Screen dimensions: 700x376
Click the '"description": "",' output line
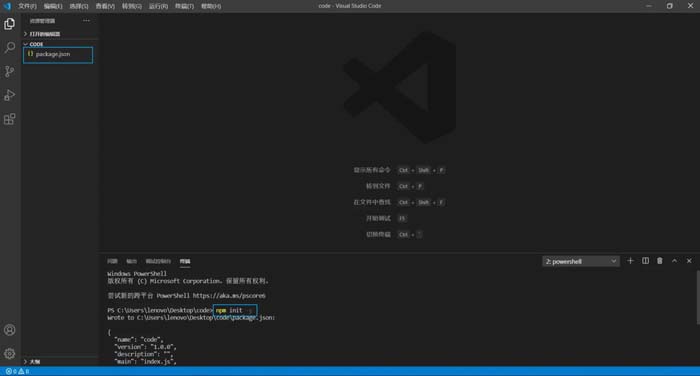click(144, 354)
